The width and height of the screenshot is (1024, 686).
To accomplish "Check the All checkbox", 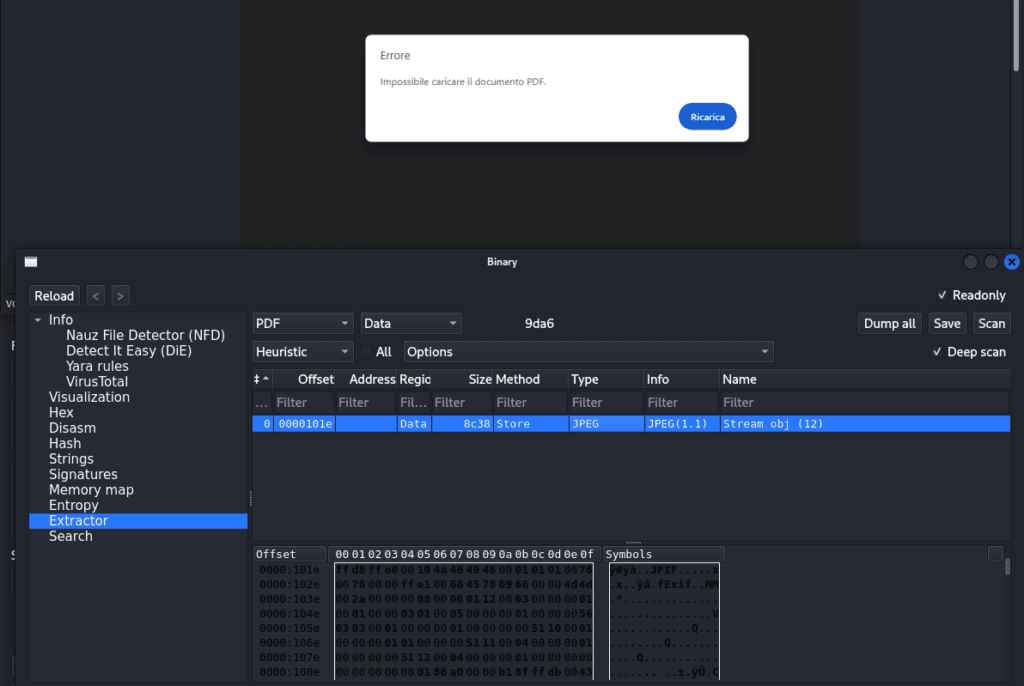I will point(366,351).
